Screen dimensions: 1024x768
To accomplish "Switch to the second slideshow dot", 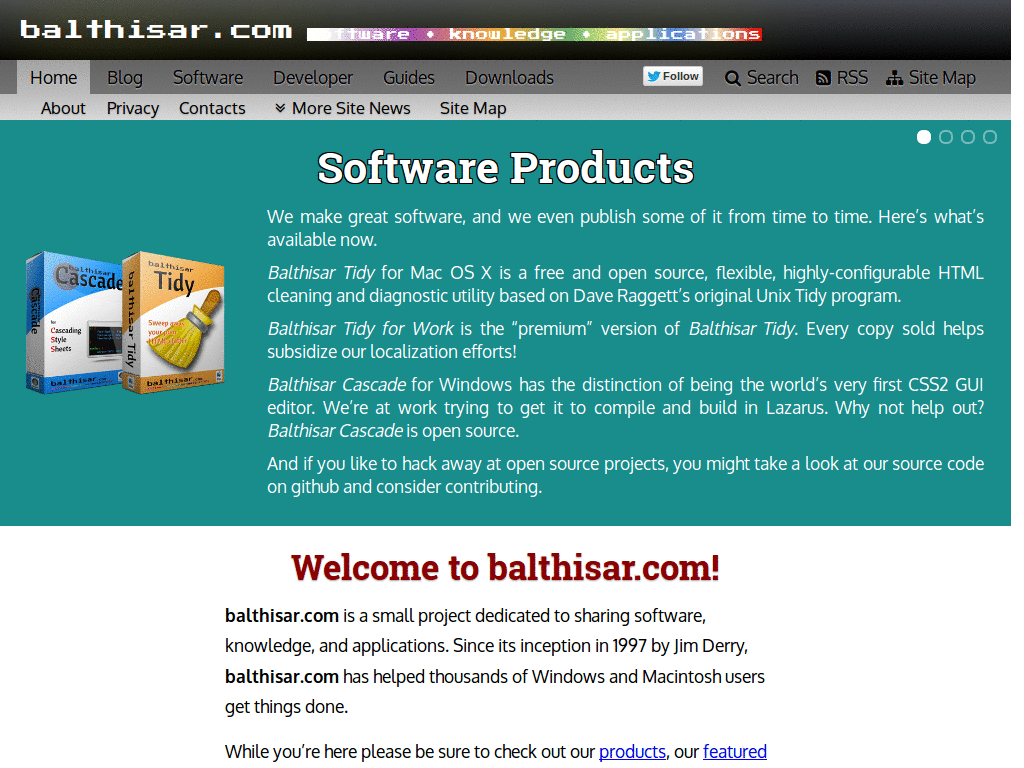I will [x=946, y=137].
